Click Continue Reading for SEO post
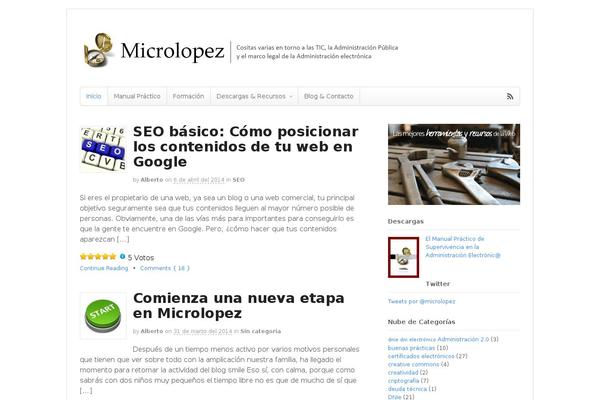 [104, 268]
